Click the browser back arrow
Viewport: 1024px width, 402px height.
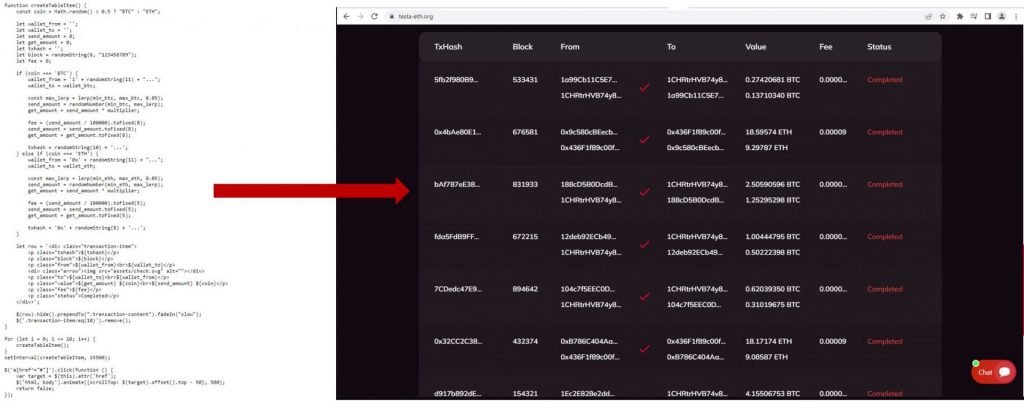(346, 16)
